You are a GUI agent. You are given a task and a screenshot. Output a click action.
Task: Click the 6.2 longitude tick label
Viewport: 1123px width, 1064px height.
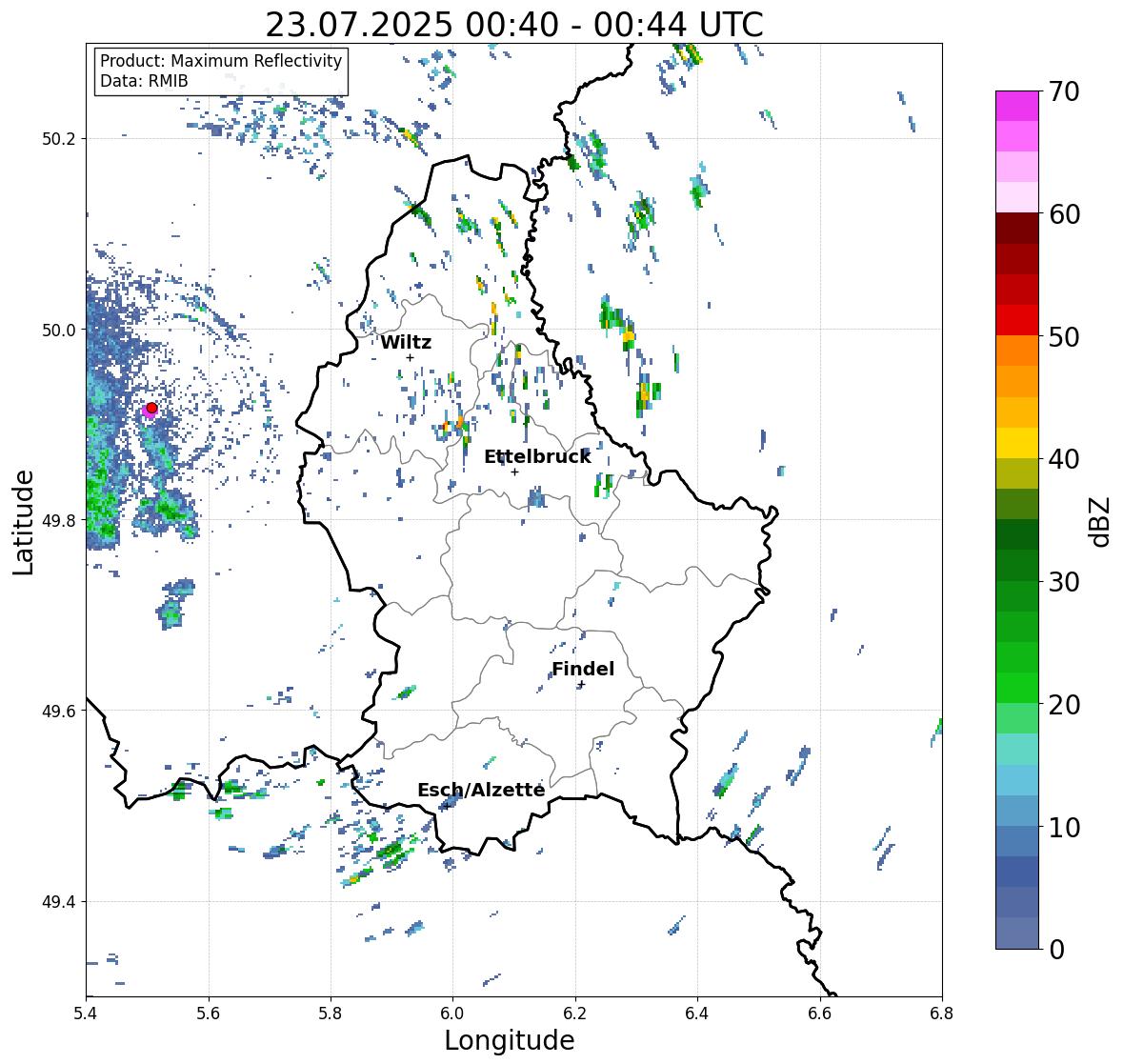(x=575, y=1014)
